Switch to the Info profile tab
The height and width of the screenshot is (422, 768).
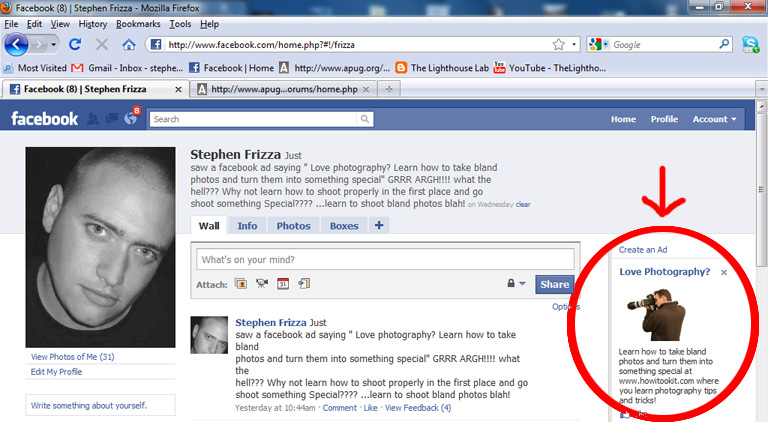247,226
